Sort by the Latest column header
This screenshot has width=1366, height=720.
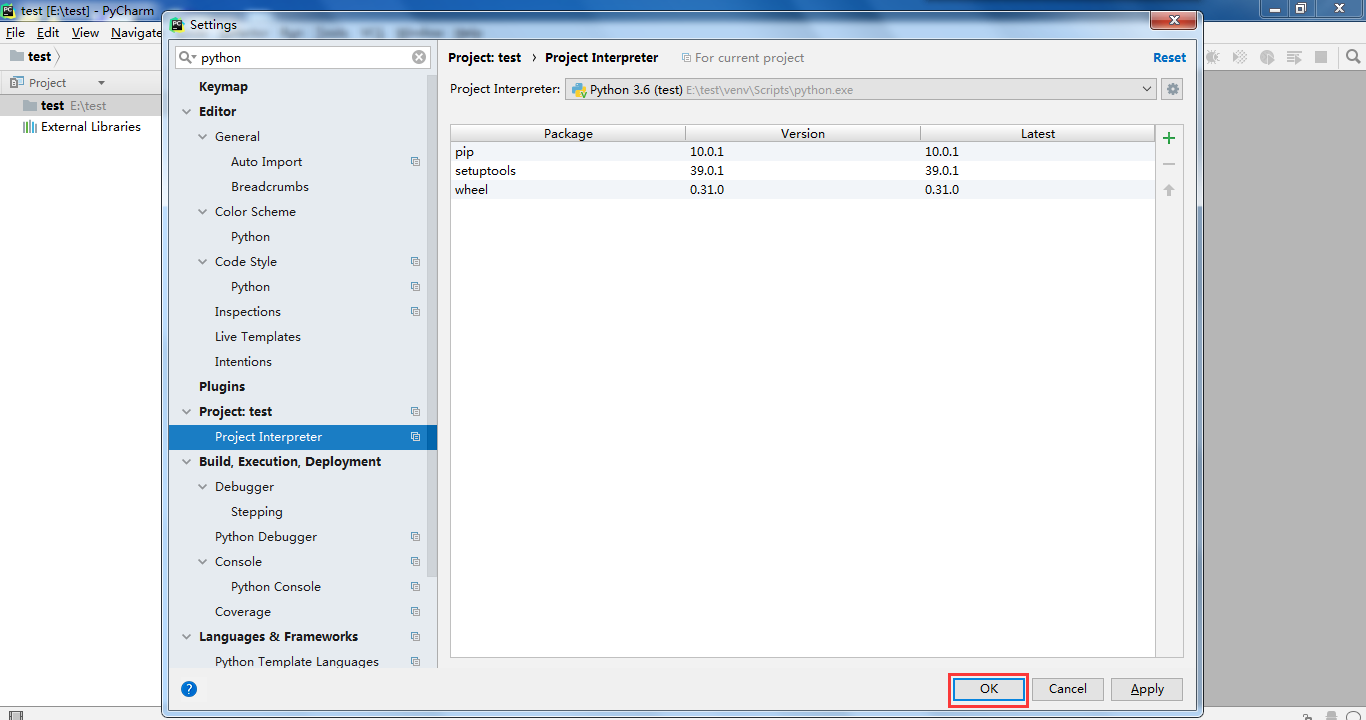click(x=1037, y=133)
